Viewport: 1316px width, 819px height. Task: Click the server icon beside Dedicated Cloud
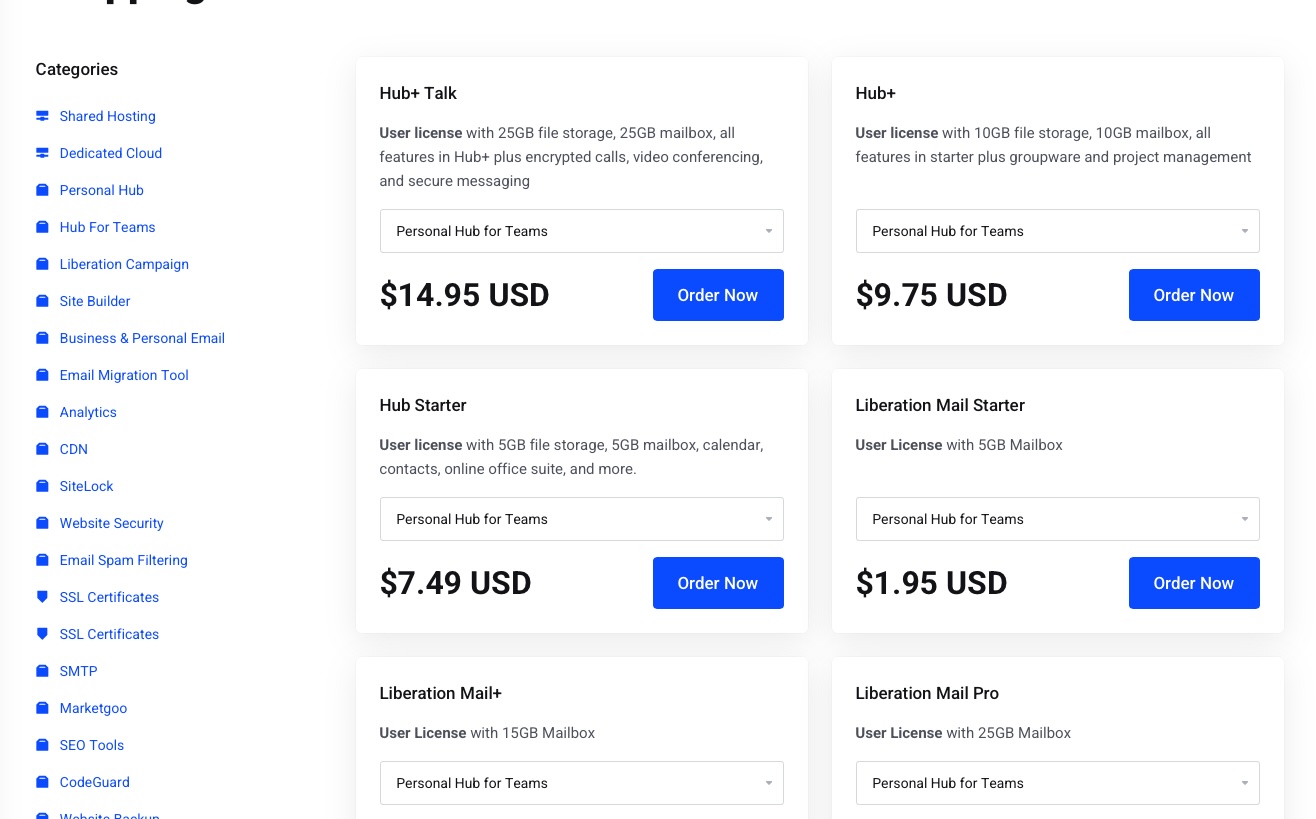pyautogui.click(x=42, y=153)
